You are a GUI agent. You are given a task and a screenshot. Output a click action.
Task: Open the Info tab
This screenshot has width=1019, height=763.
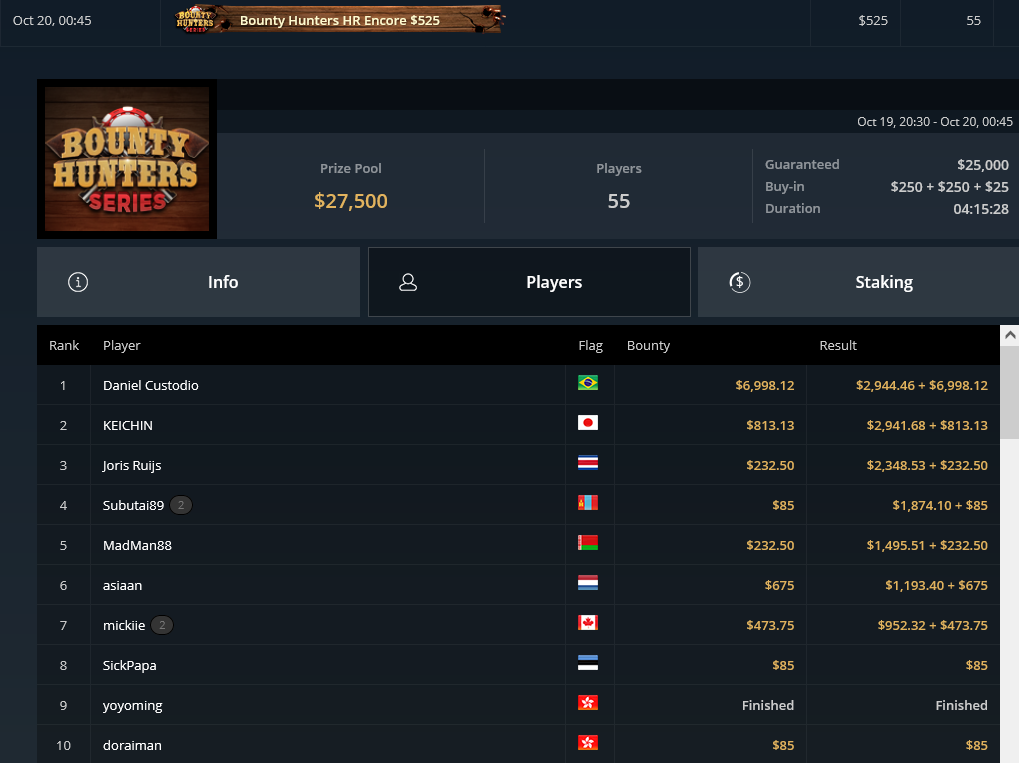point(198,282)
